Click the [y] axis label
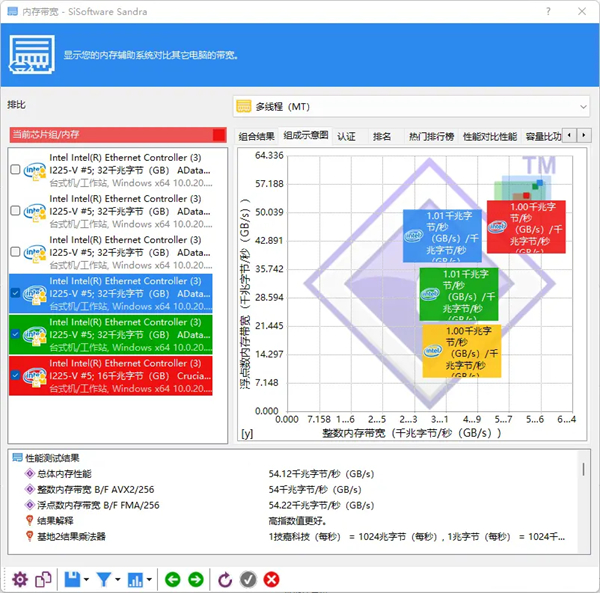 247,433
